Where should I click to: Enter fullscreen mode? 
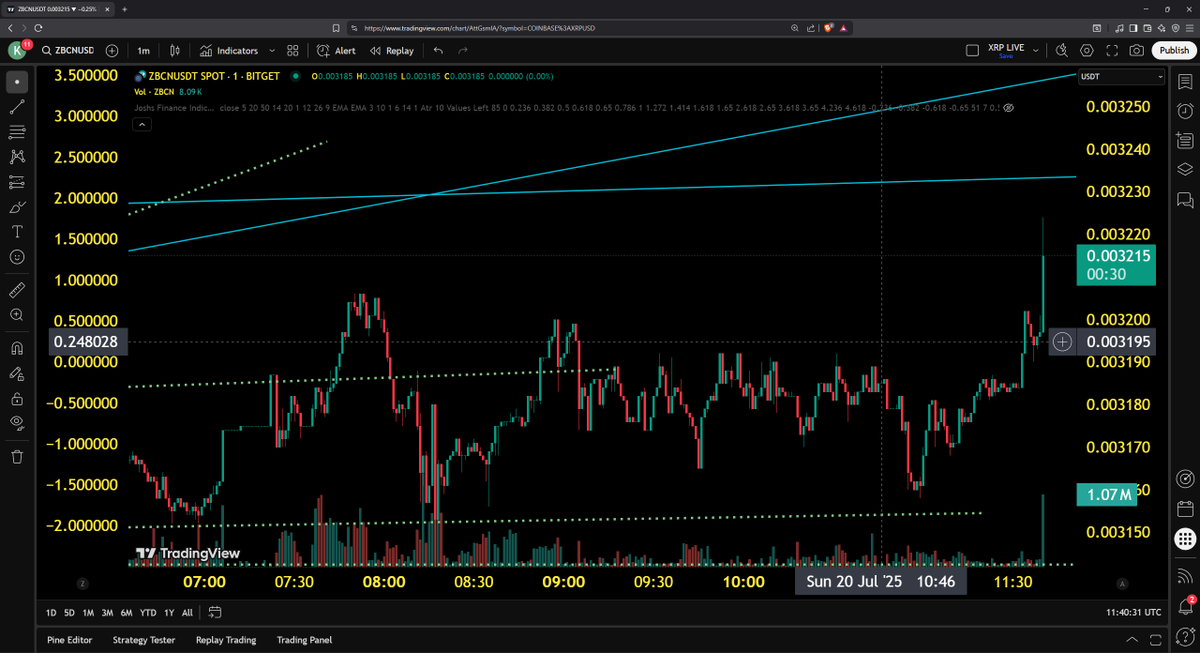(1112, 50)
